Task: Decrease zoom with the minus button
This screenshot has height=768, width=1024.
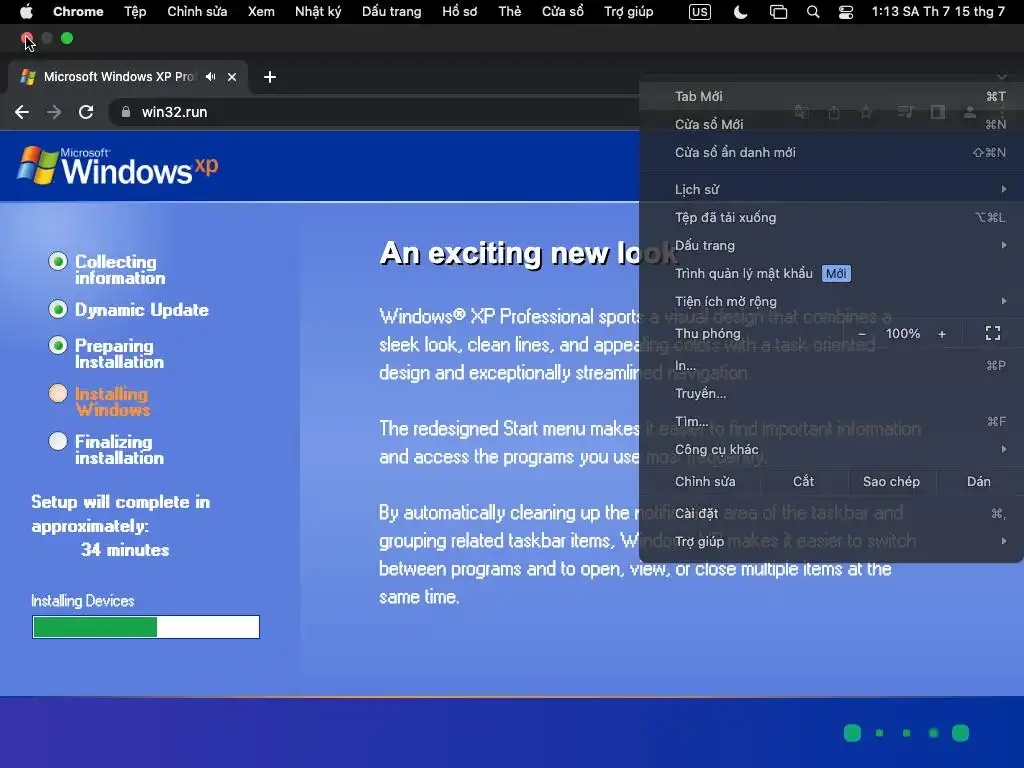Action: coord(862,334)
